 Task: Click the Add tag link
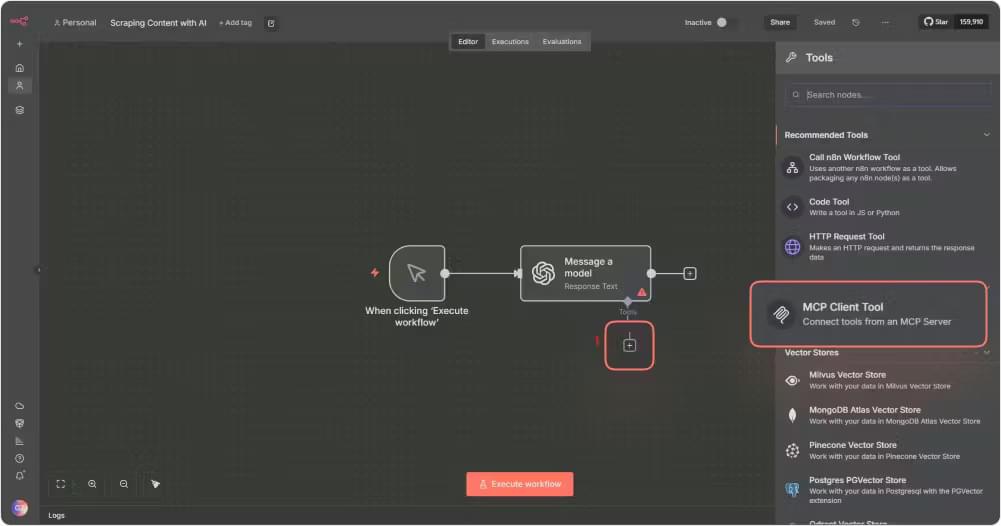point(236,22)
